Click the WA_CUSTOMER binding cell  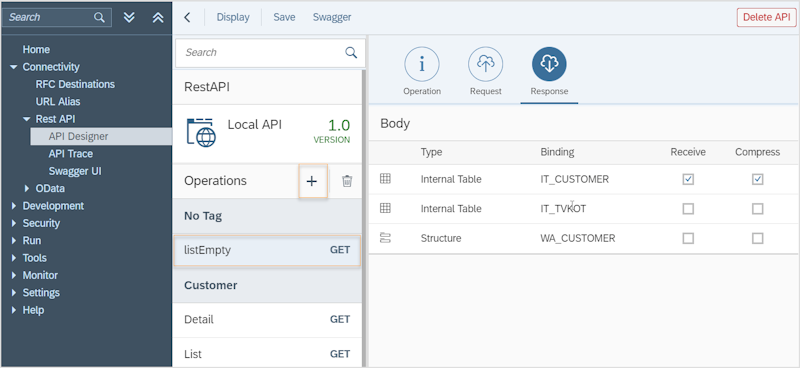(578, 238)
